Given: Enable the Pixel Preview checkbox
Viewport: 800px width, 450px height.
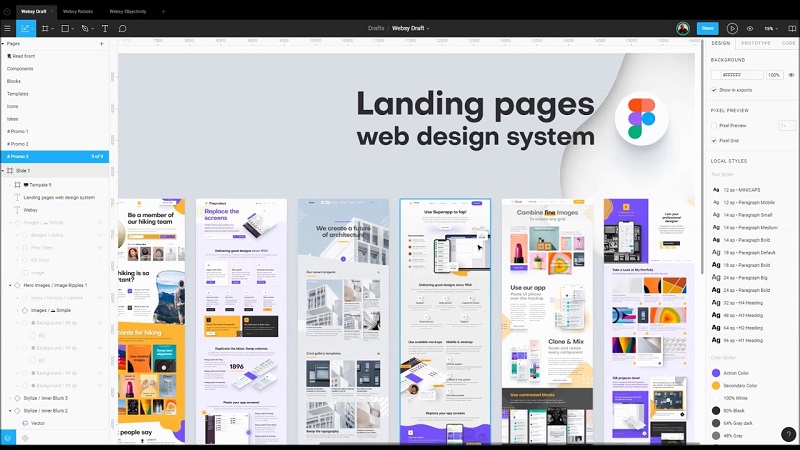Looking at the screenshot, I should pos(714,126).
